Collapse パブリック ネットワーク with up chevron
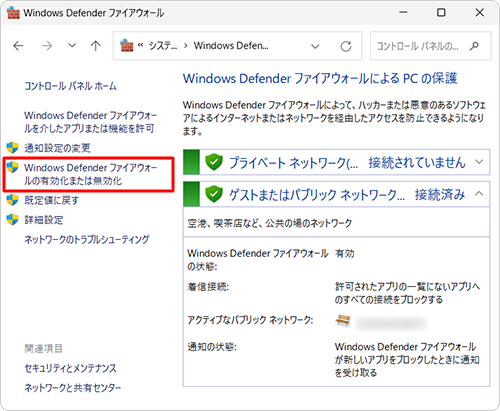Viewport: 500px width, 411px height. click(479, 194)
